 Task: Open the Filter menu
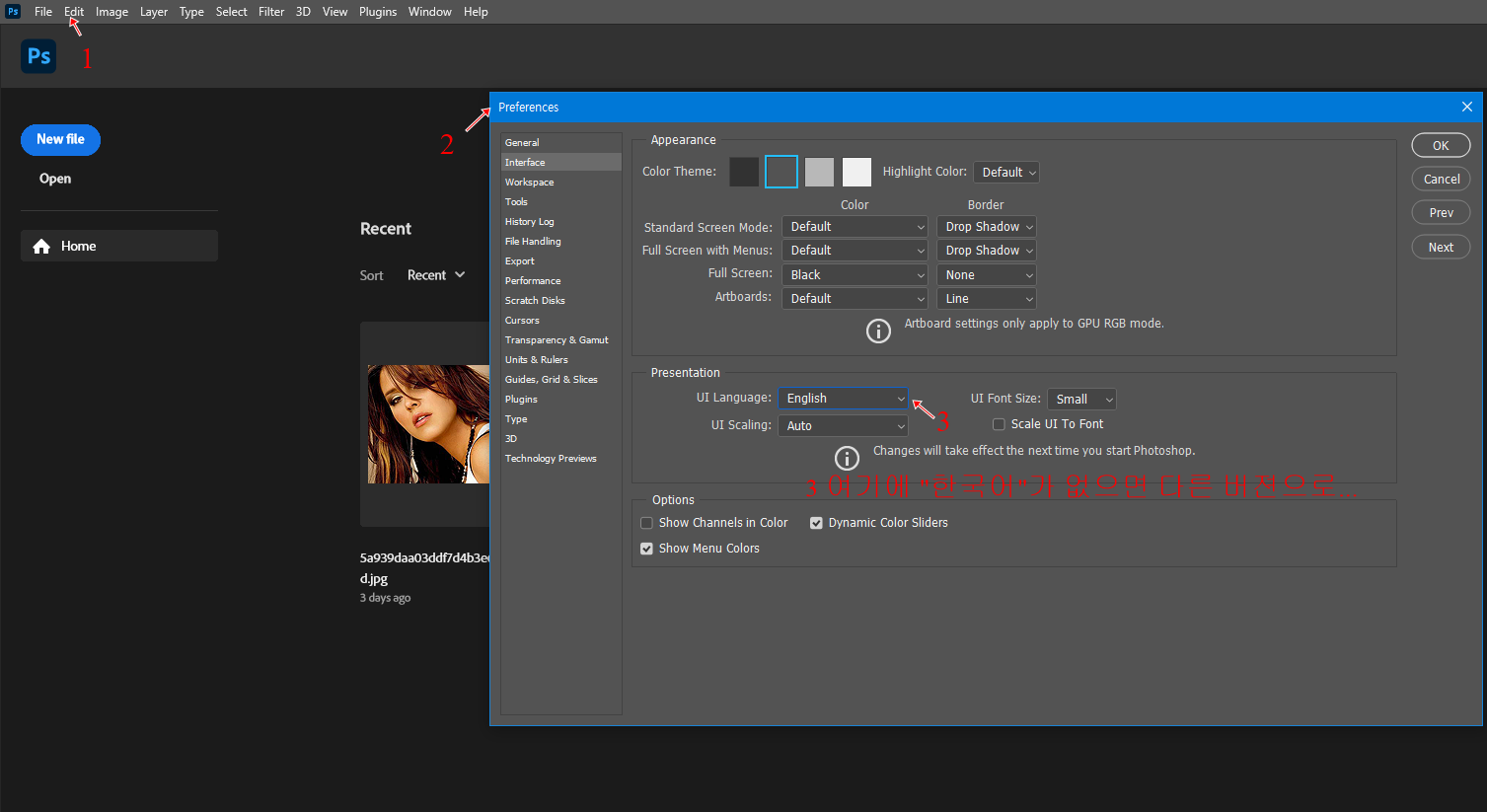(x=271, y=12)
